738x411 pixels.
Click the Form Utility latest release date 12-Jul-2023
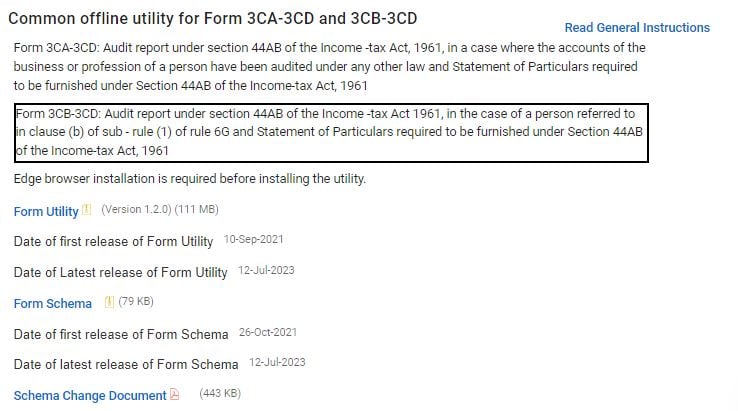tap(266, 271)
